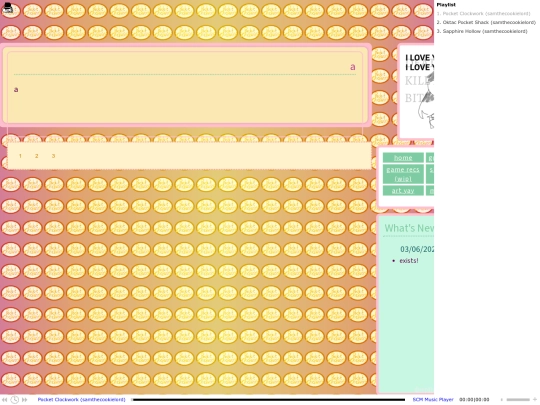
Task: Play Oktac Pocket Shack from the playlist
Action: (486, 22)
